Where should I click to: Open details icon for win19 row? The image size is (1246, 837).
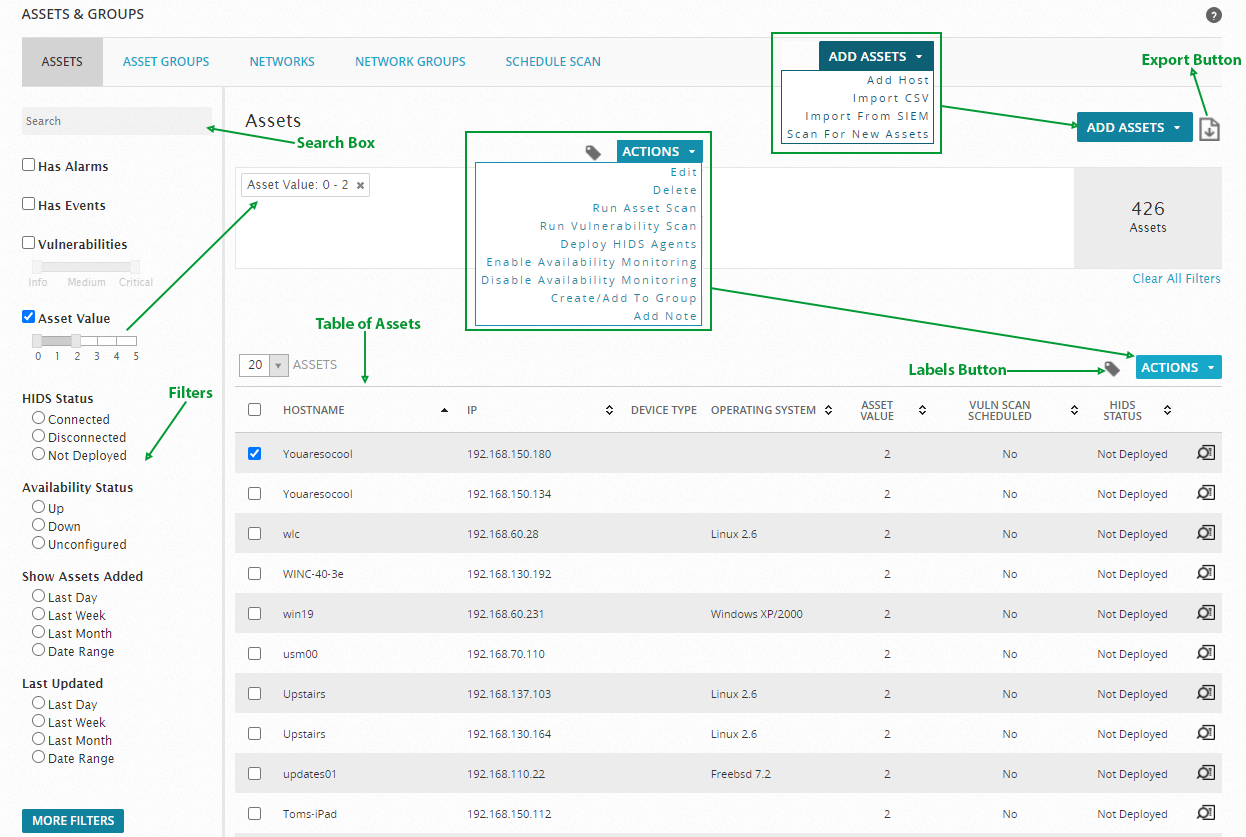[1206, 613]
